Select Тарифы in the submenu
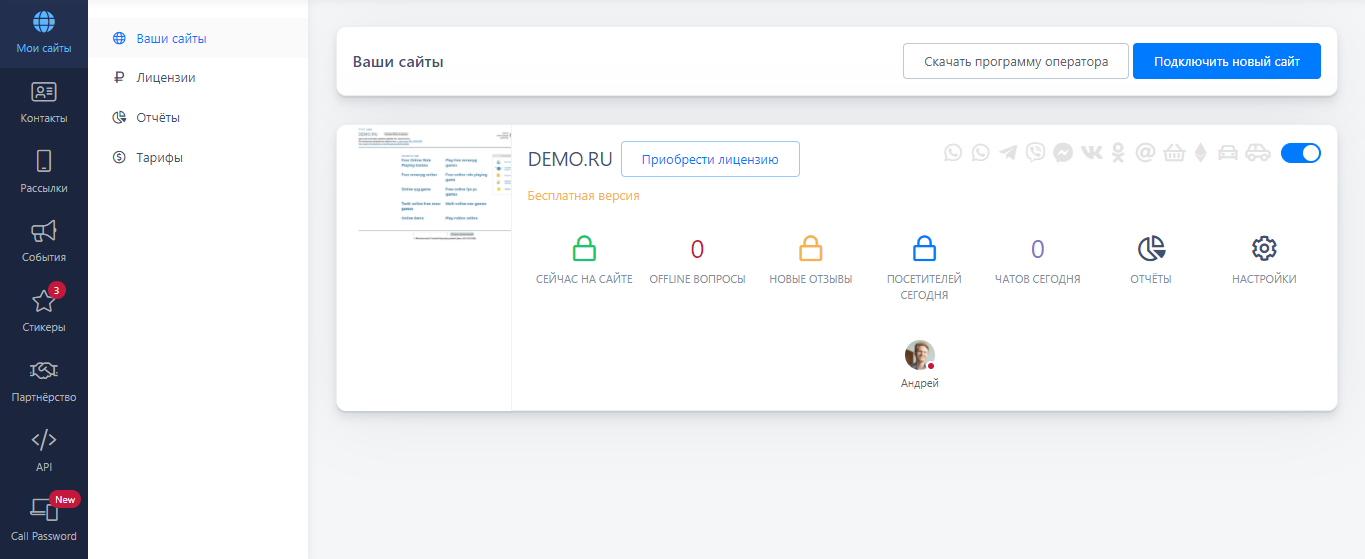Screen dimensions: 1365x559 pos(159,157)
